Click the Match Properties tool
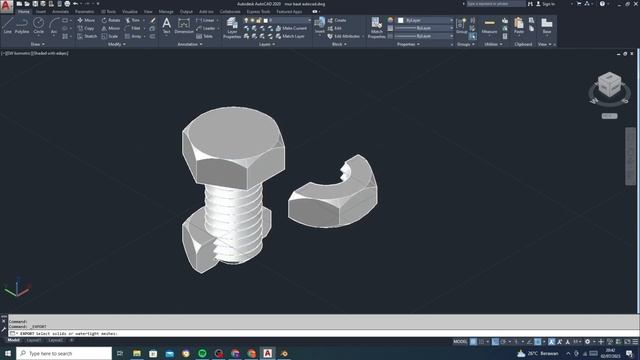640x360 pixels. 376,28
